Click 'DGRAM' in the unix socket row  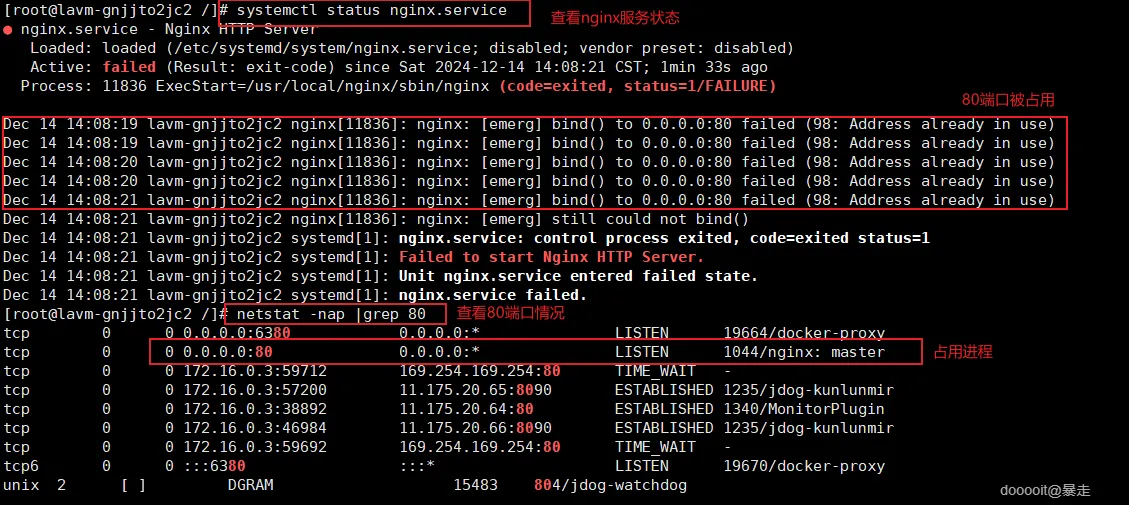click(251, 485)
